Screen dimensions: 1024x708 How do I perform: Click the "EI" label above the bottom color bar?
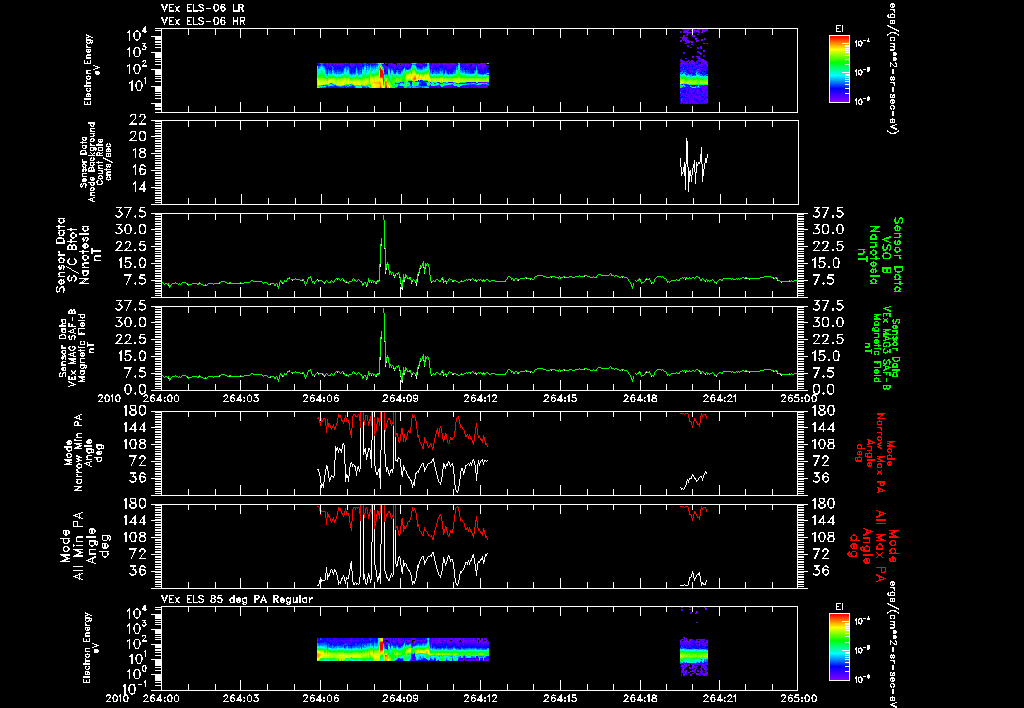click(x=839, y=607)
